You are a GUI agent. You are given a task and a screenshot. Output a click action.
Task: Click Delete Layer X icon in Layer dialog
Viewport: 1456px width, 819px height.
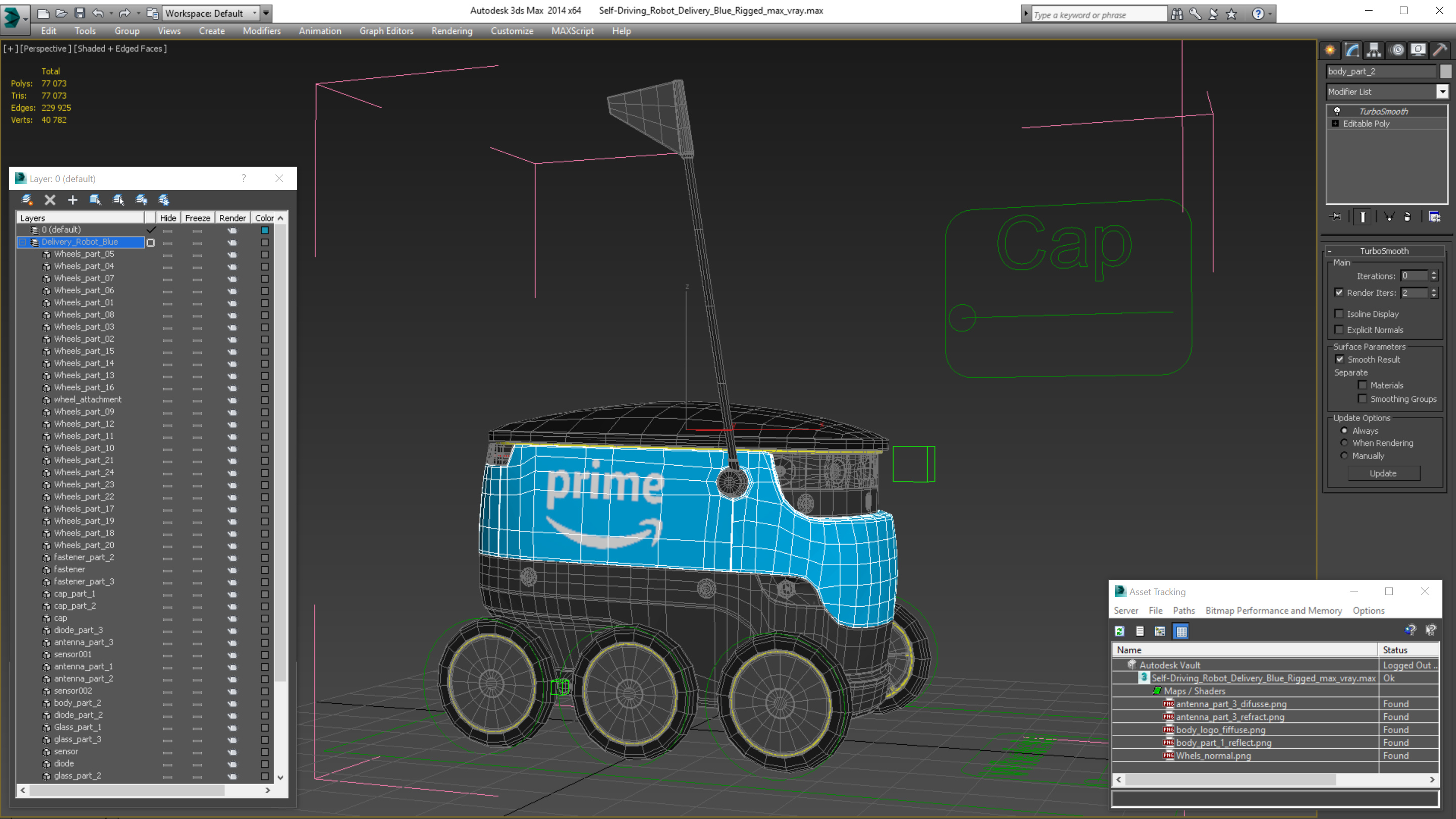click(50, 200)
